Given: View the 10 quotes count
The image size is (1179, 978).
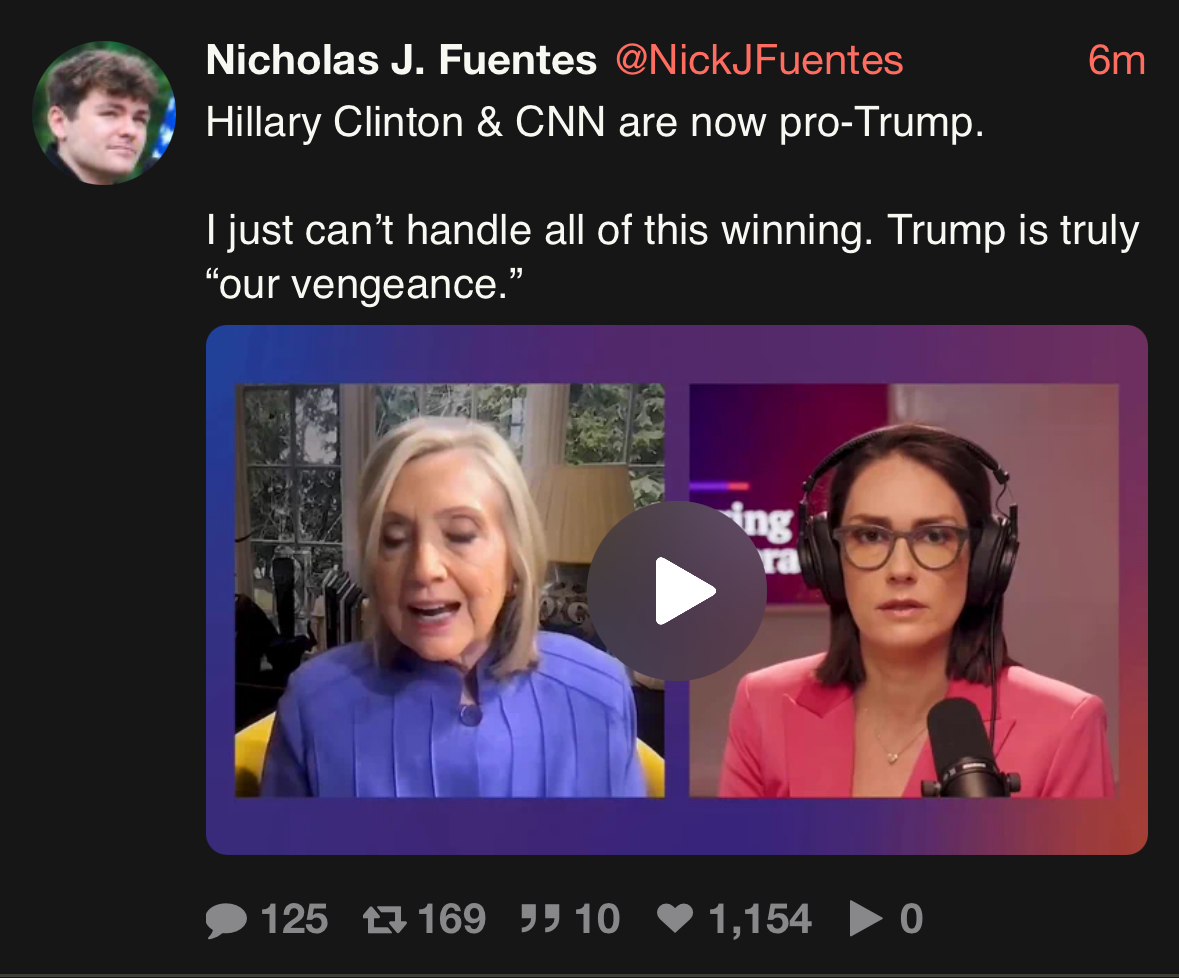Looking at the screenshot, I should point(597,919).
